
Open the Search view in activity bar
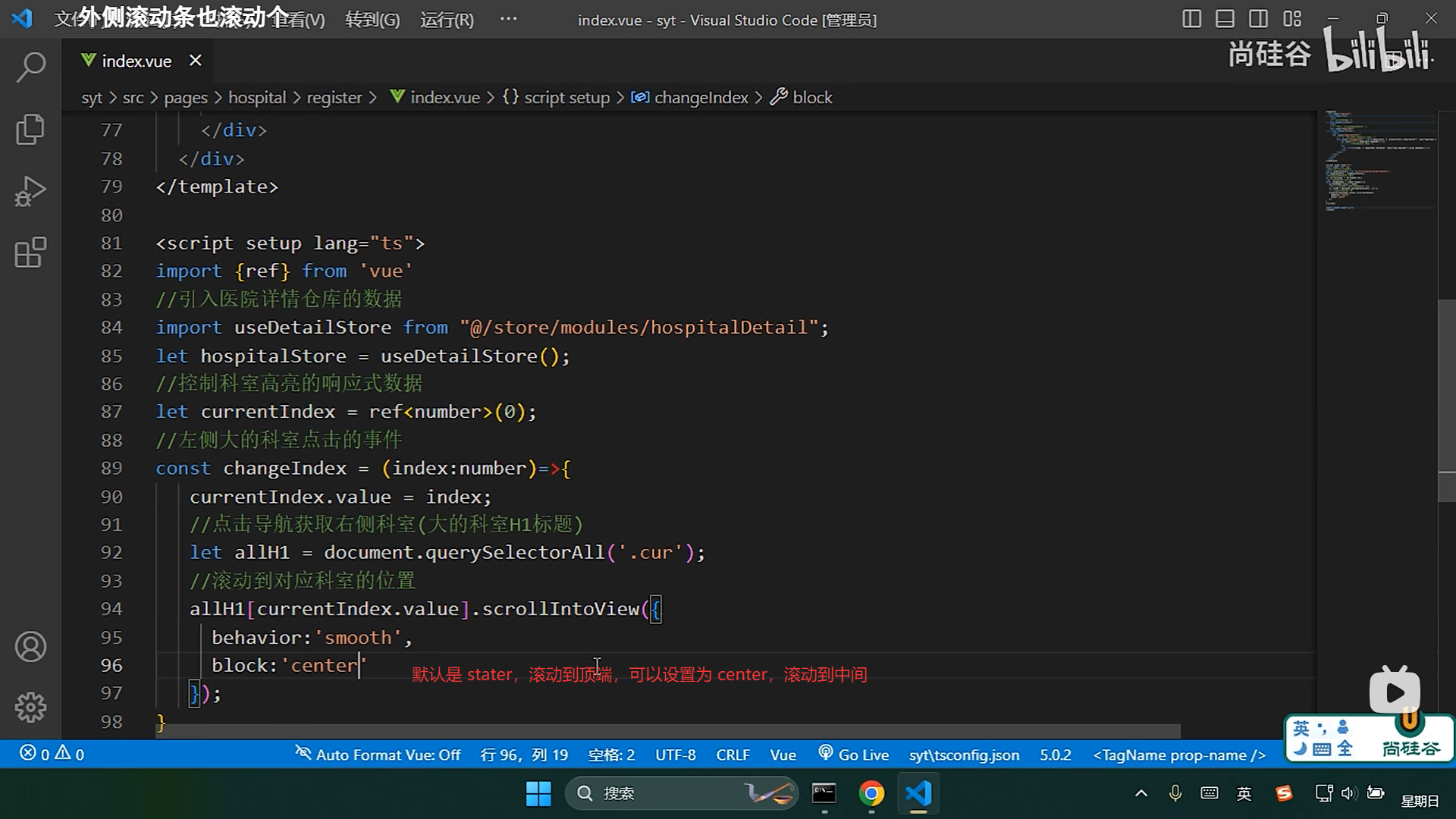[x=30, y=67]
